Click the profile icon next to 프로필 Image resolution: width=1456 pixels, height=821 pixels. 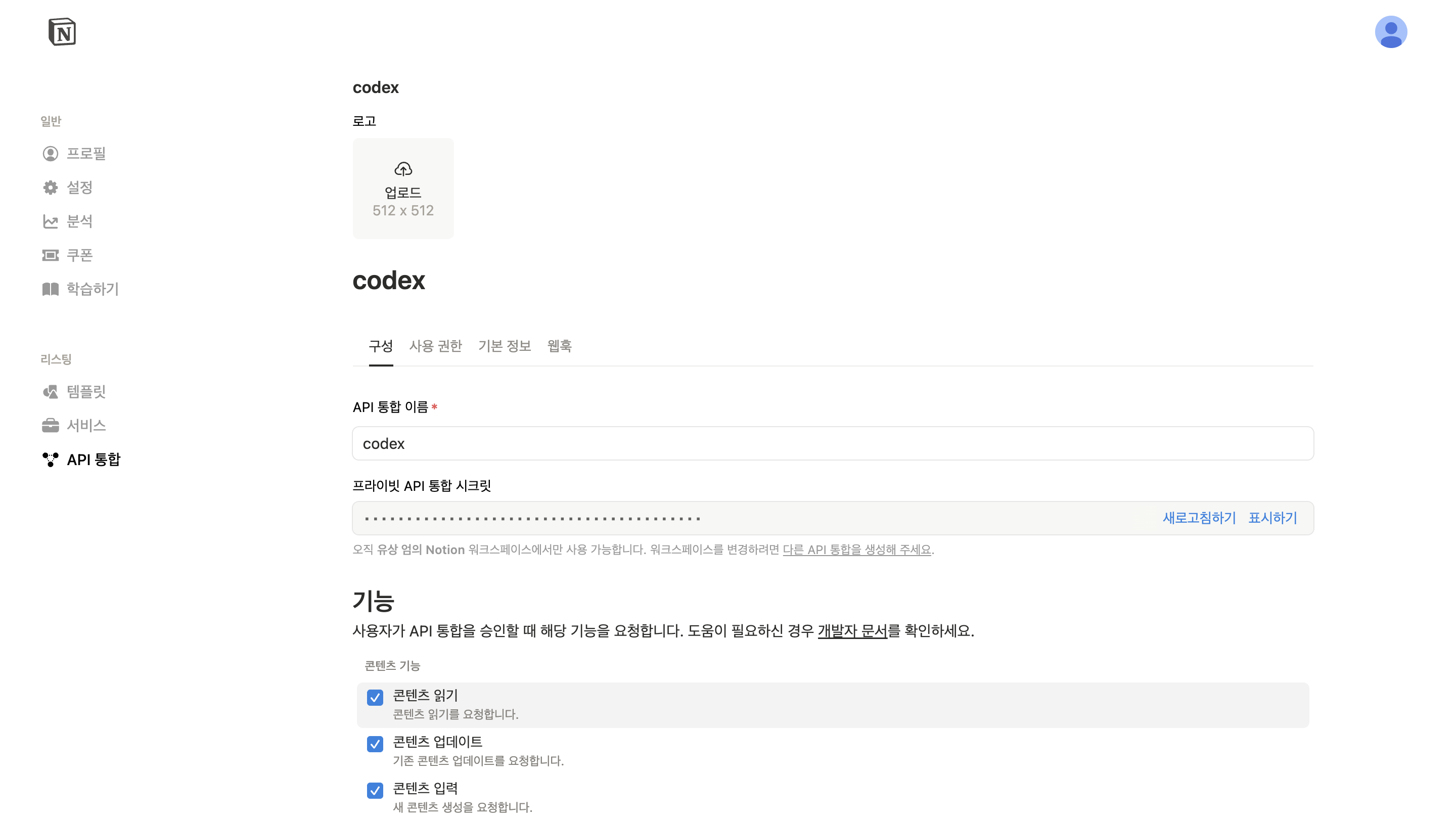[x=51, y=154]
